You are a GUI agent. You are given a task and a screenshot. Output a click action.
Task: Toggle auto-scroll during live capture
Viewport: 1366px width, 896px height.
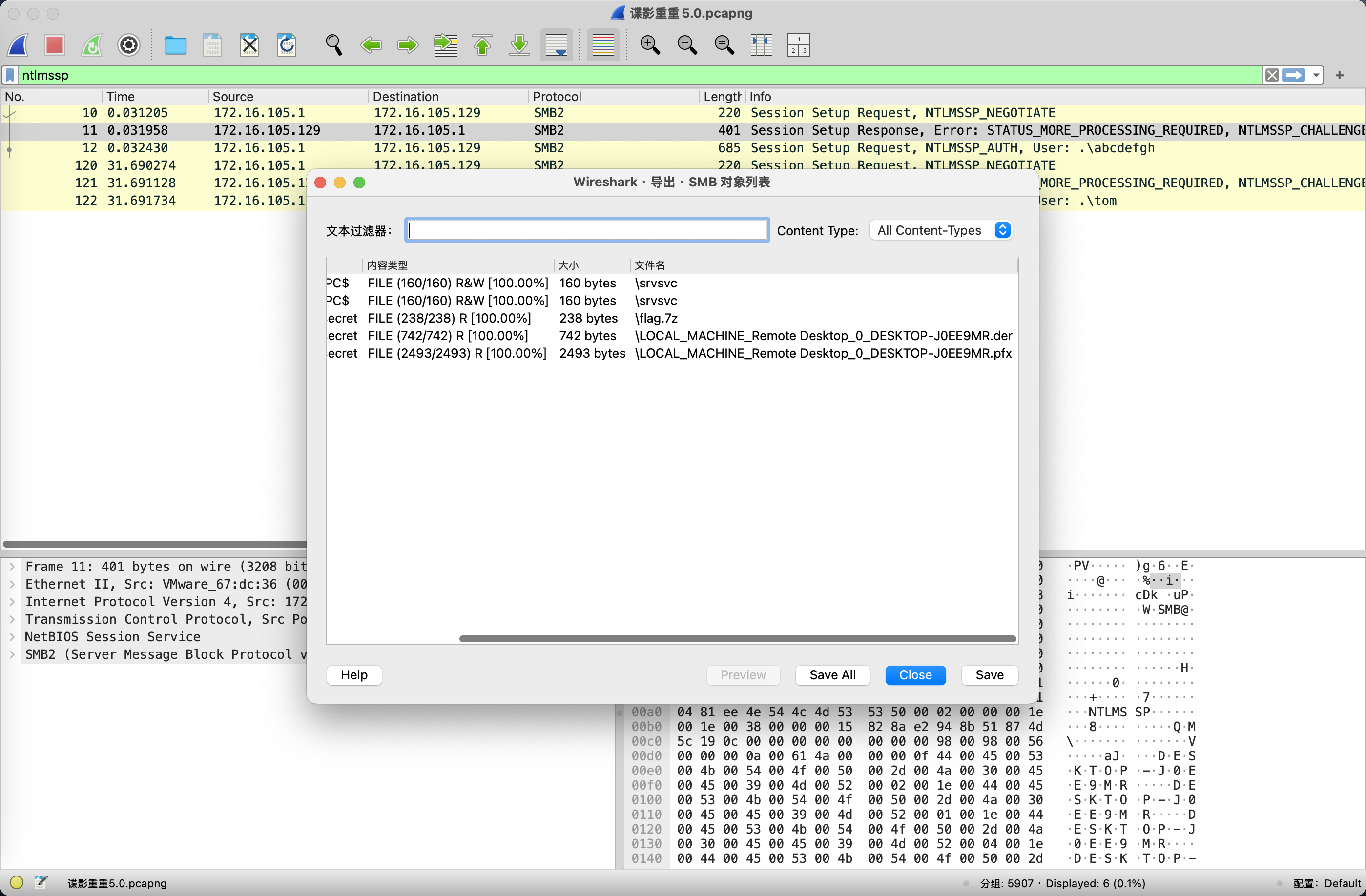pos(556,45)
